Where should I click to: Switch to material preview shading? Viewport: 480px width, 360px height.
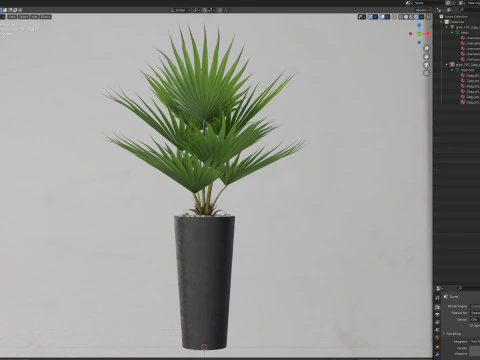(x=411, y=17)
